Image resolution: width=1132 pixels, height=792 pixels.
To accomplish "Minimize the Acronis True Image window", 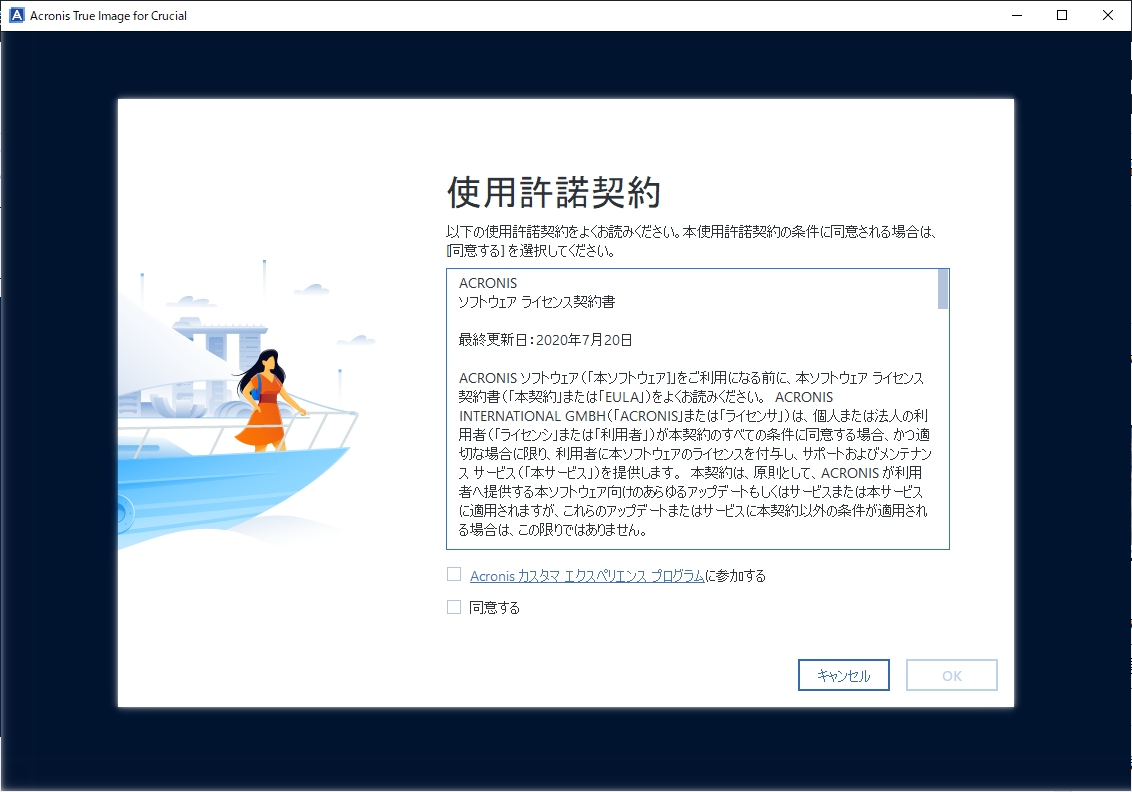I will coord(1017,15).
